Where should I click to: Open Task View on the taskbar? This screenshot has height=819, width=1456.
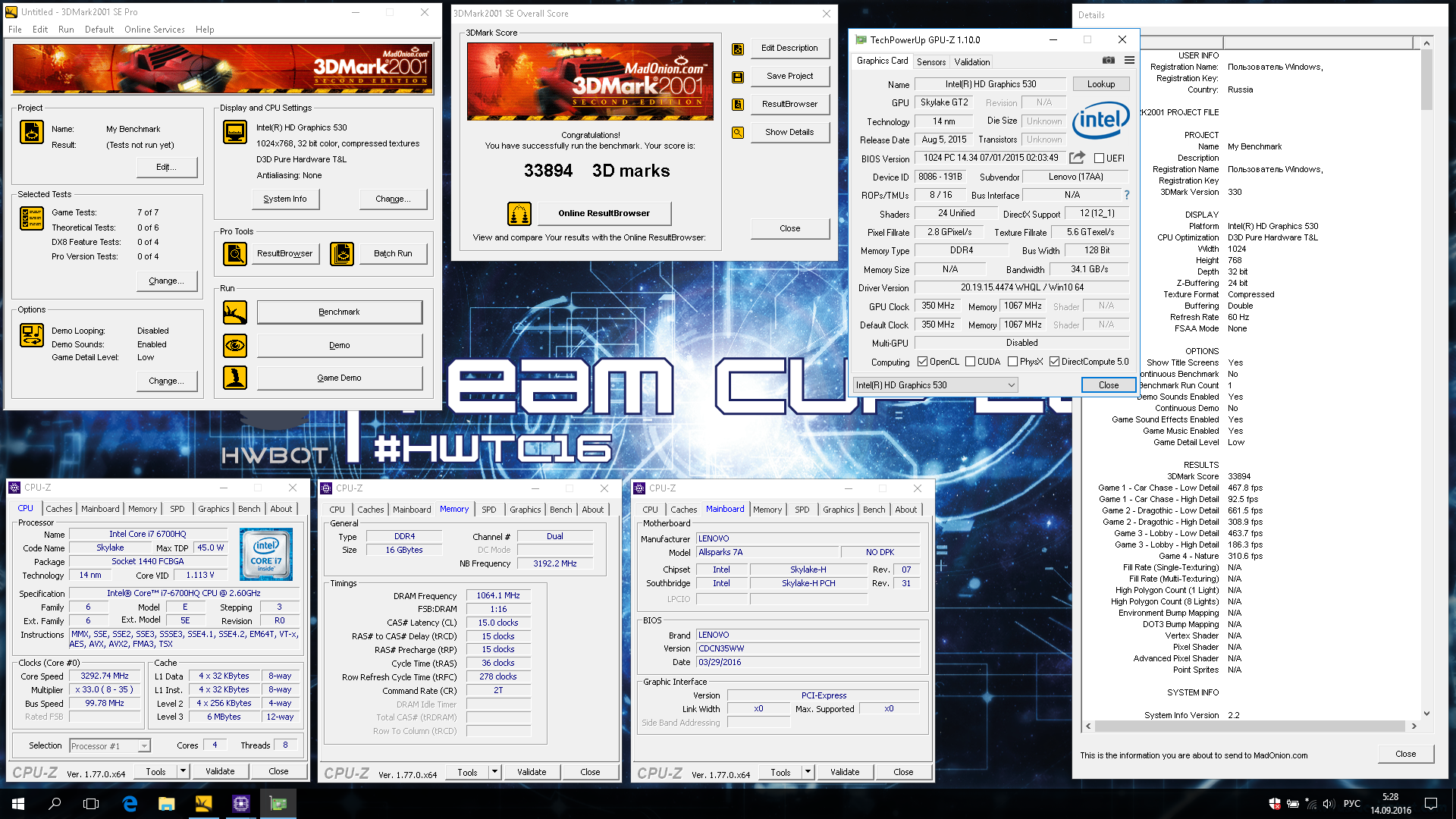[91, 803]
